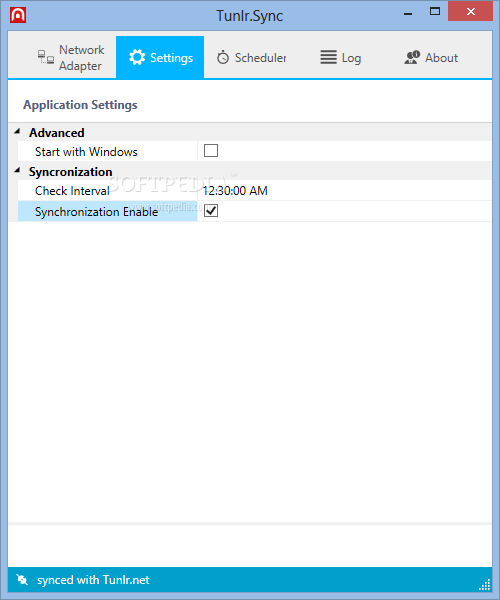This screenshot has width=500, height=600.
Task: Close the Tunlr.Sync window
Action: [471, 11]
